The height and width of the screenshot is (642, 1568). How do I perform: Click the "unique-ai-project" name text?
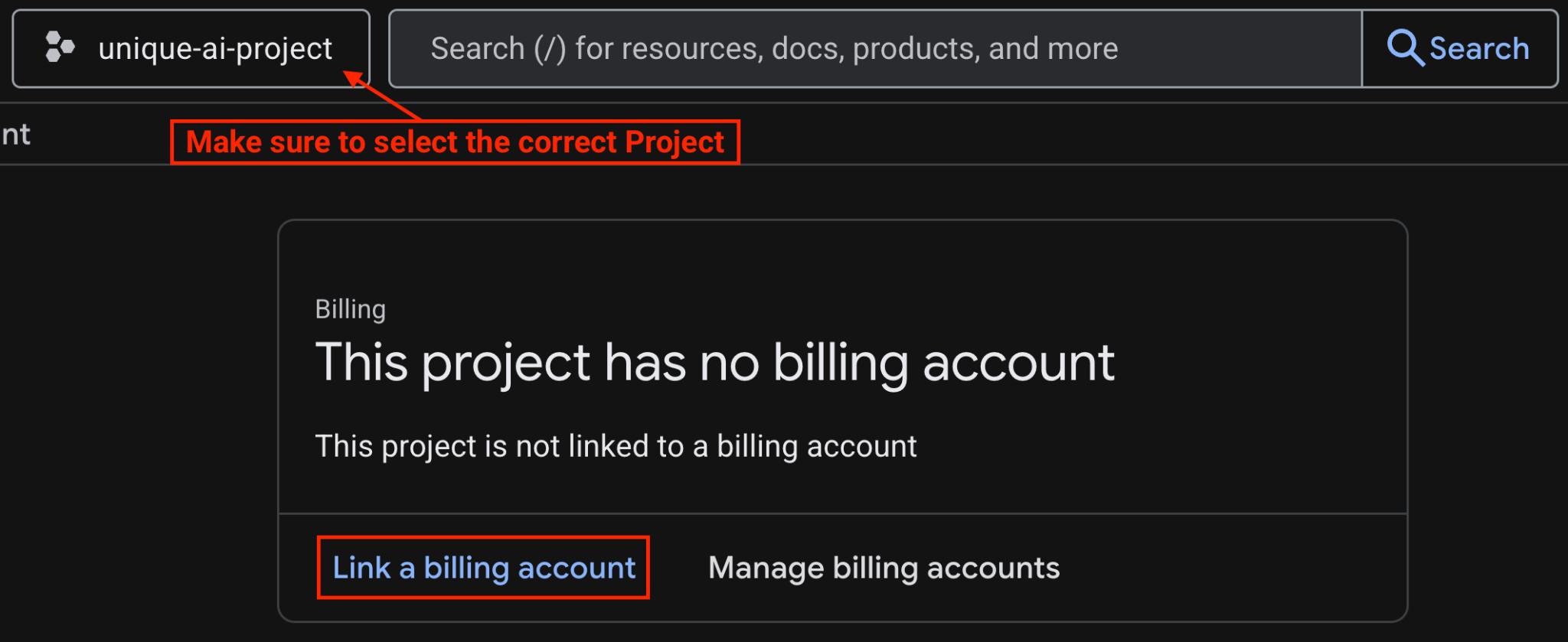[x=215, y=49]
